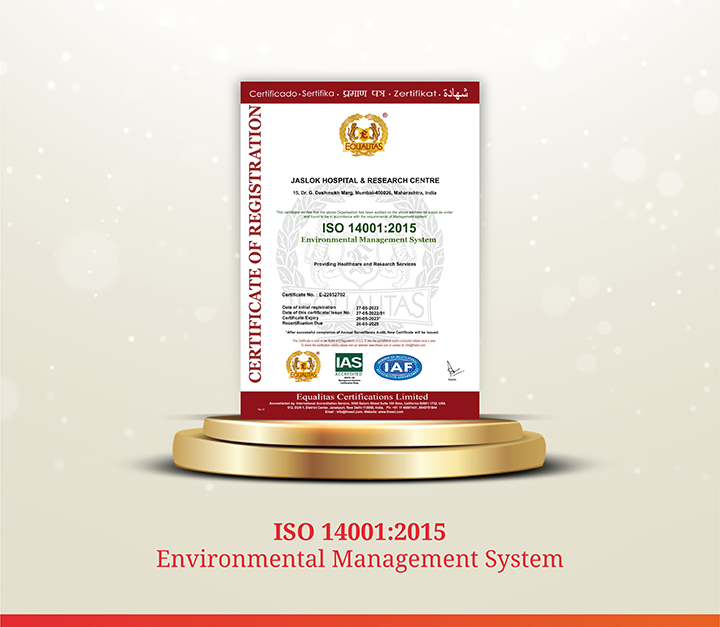Click red 'Environmental Management System' caption below podium
The width and height of the screenshot is (720, 627).
tap(360, 559)
